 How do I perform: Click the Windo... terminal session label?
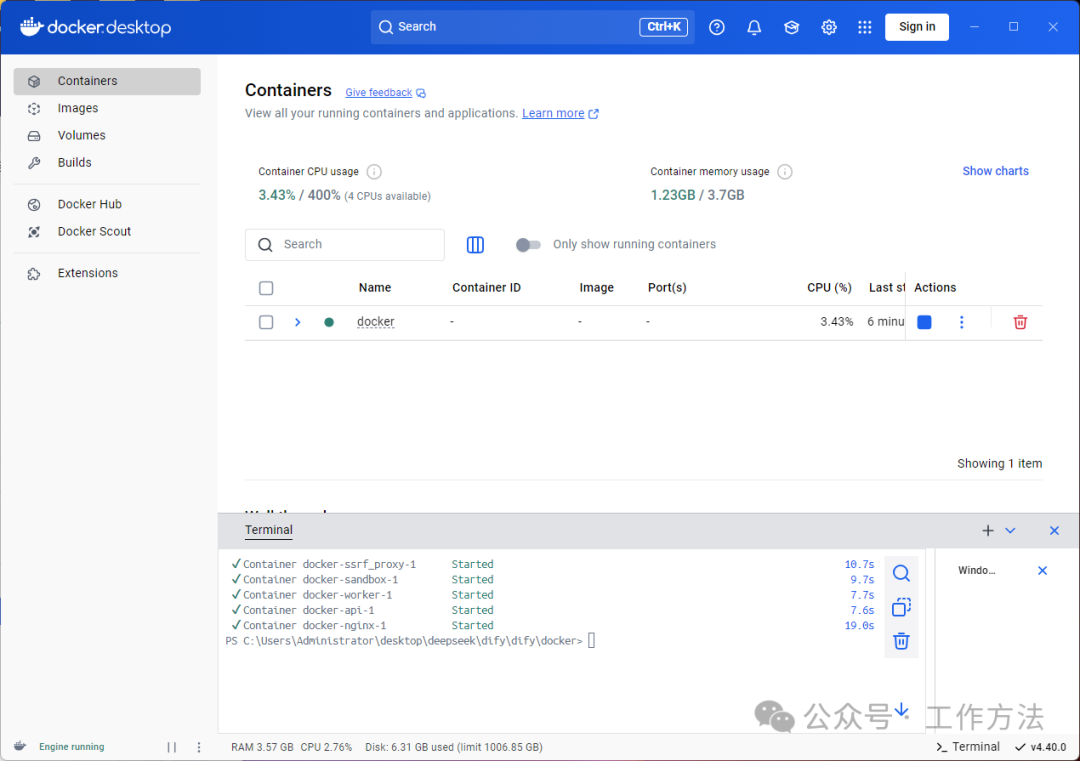tap(976, 570)
